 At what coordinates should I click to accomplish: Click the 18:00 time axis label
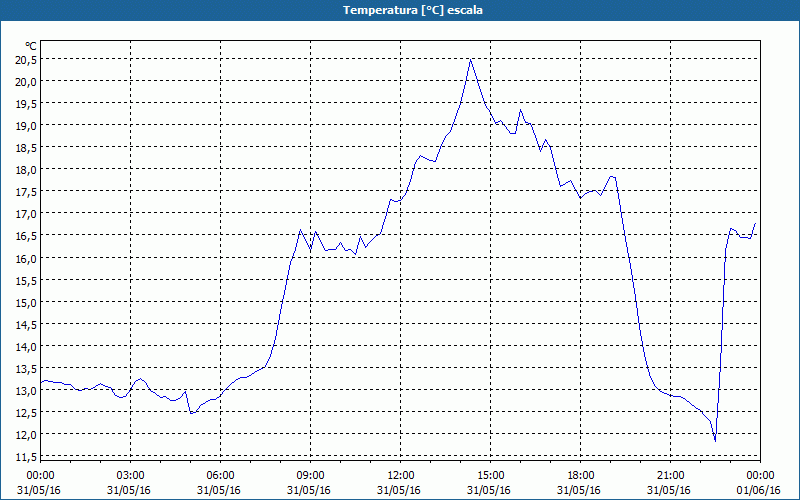point(580,476)
